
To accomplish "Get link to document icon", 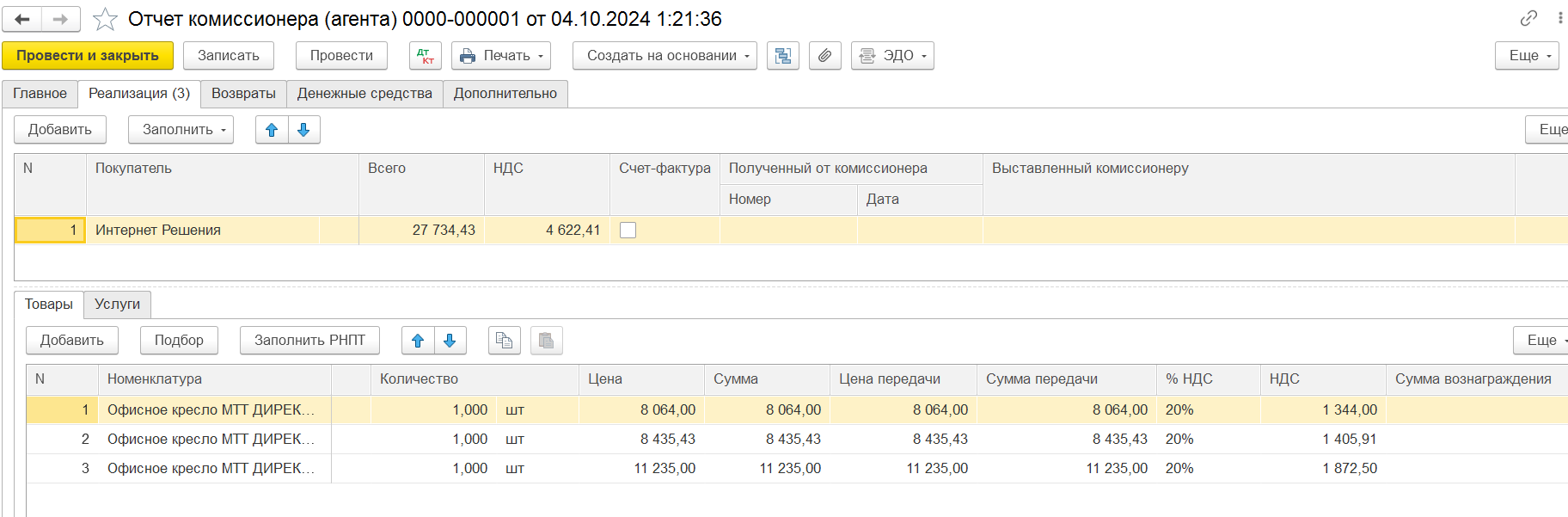I will (x=1528, y=18).
